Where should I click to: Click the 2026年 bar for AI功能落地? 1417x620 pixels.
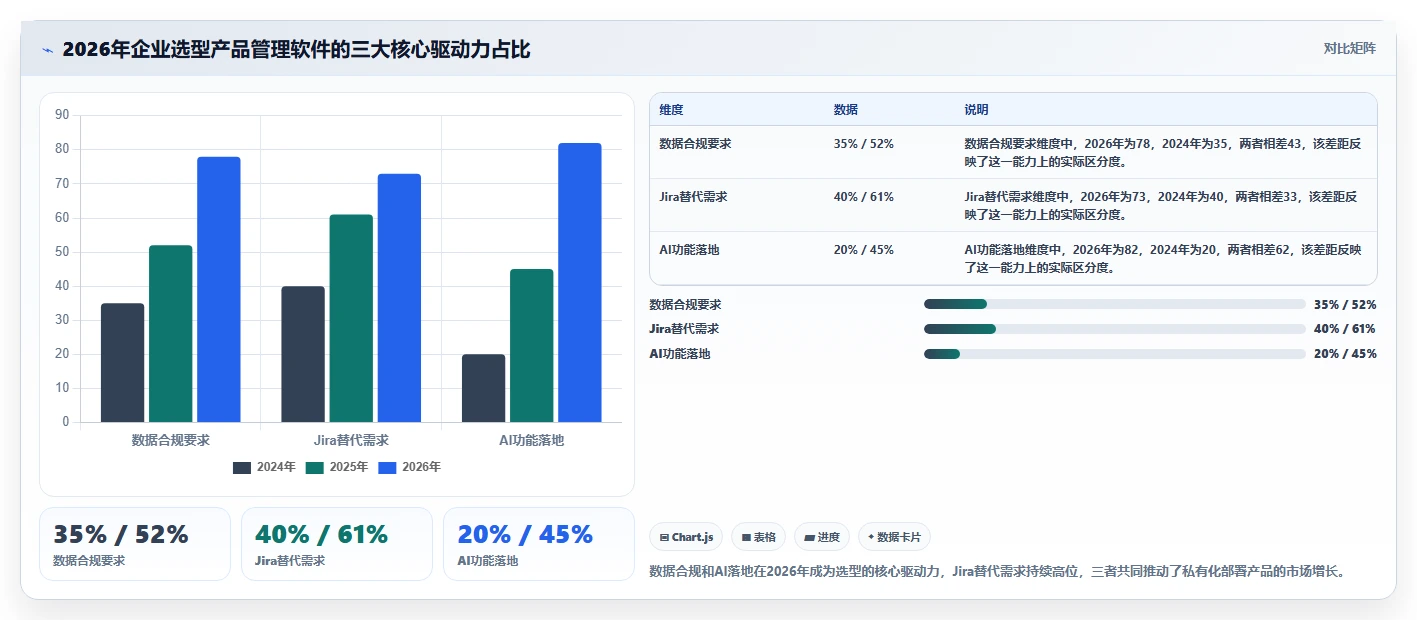click(580, 282)
